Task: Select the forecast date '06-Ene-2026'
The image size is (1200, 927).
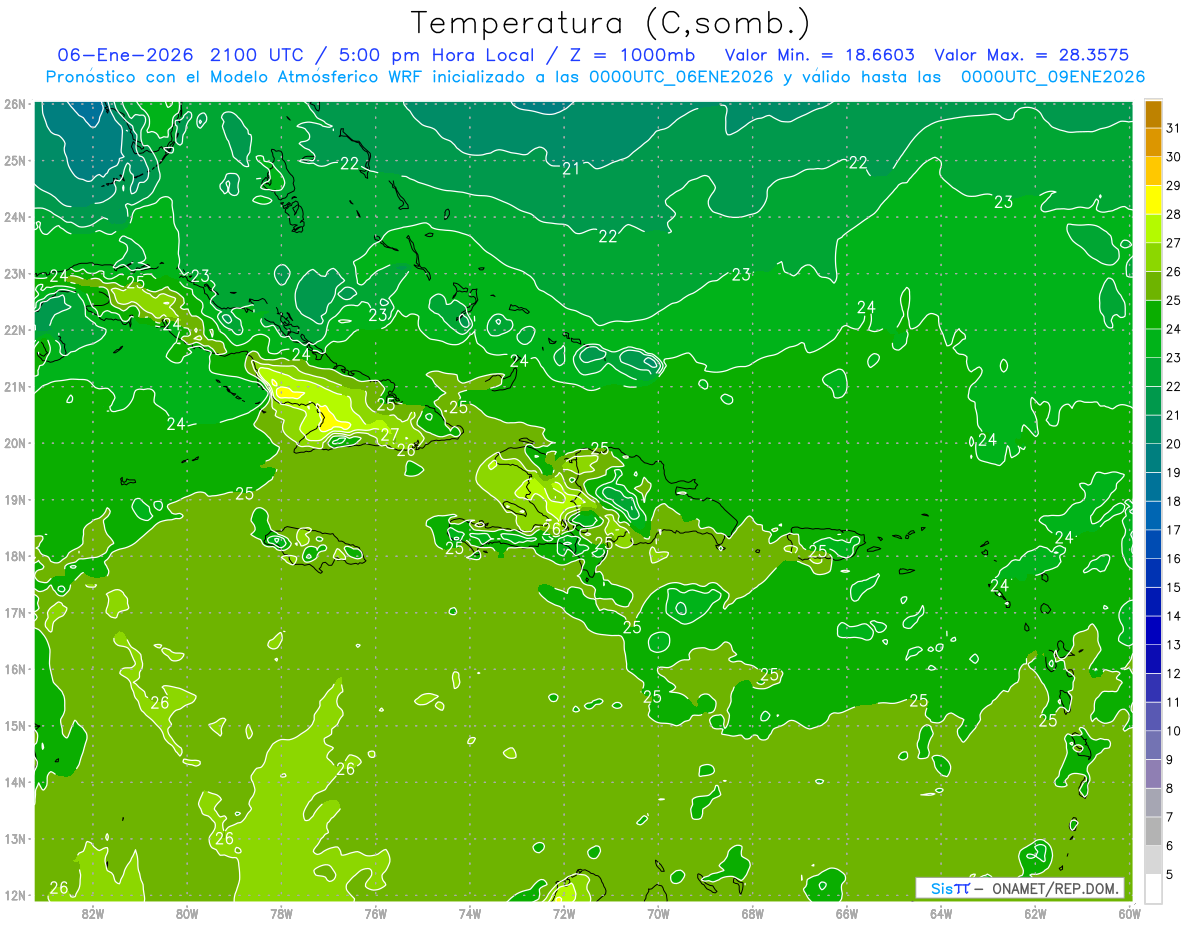Action: pos(126,54)
